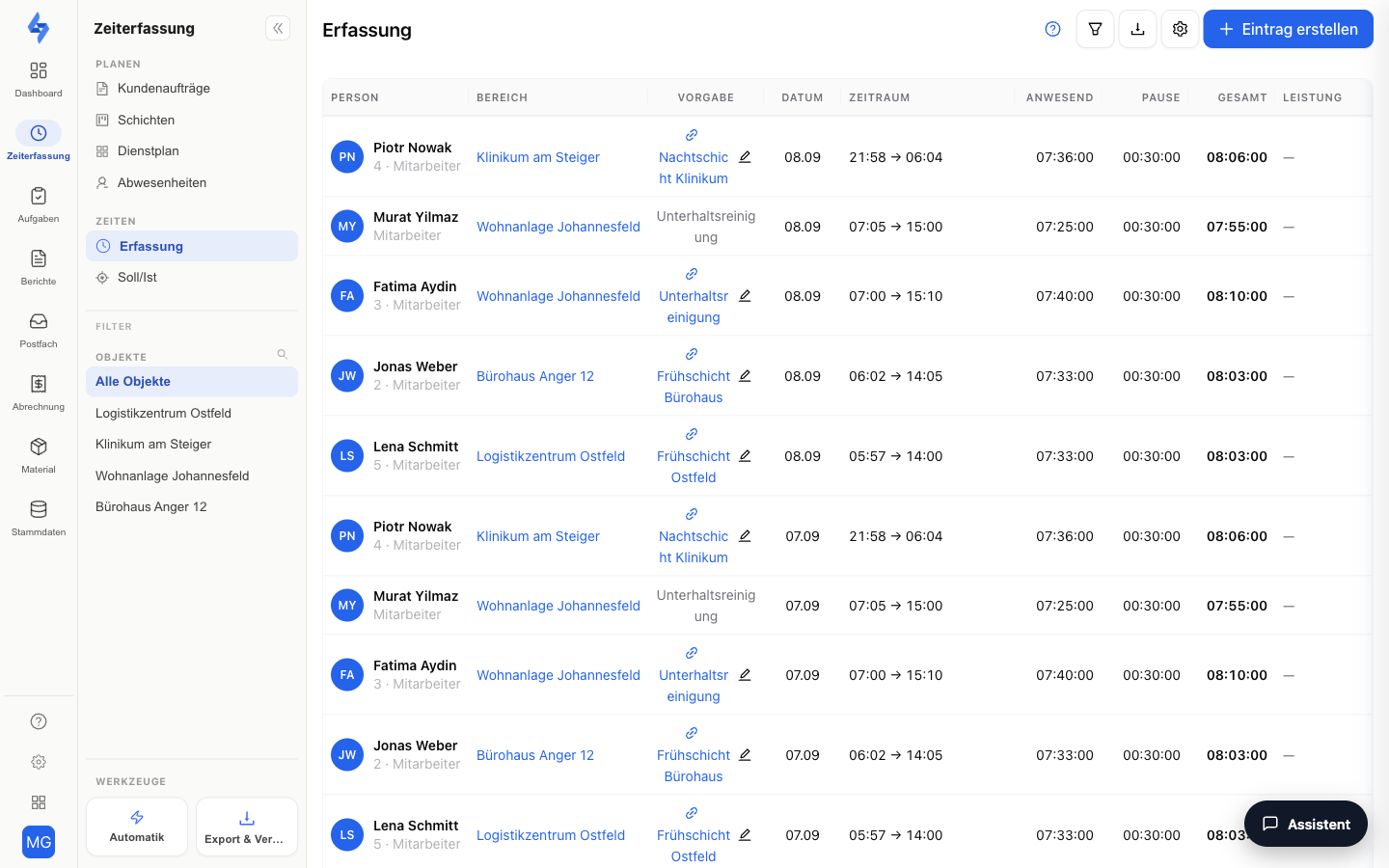This screenshot has height=868, width=1389.
Task: Open the filter icon in the header
Action: (1095, 29)
